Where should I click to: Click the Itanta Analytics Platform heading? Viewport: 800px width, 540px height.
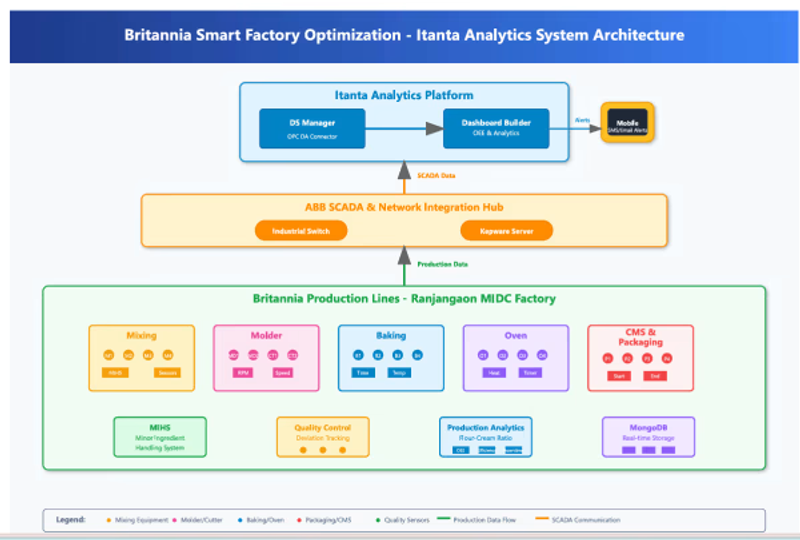(404, 95)
